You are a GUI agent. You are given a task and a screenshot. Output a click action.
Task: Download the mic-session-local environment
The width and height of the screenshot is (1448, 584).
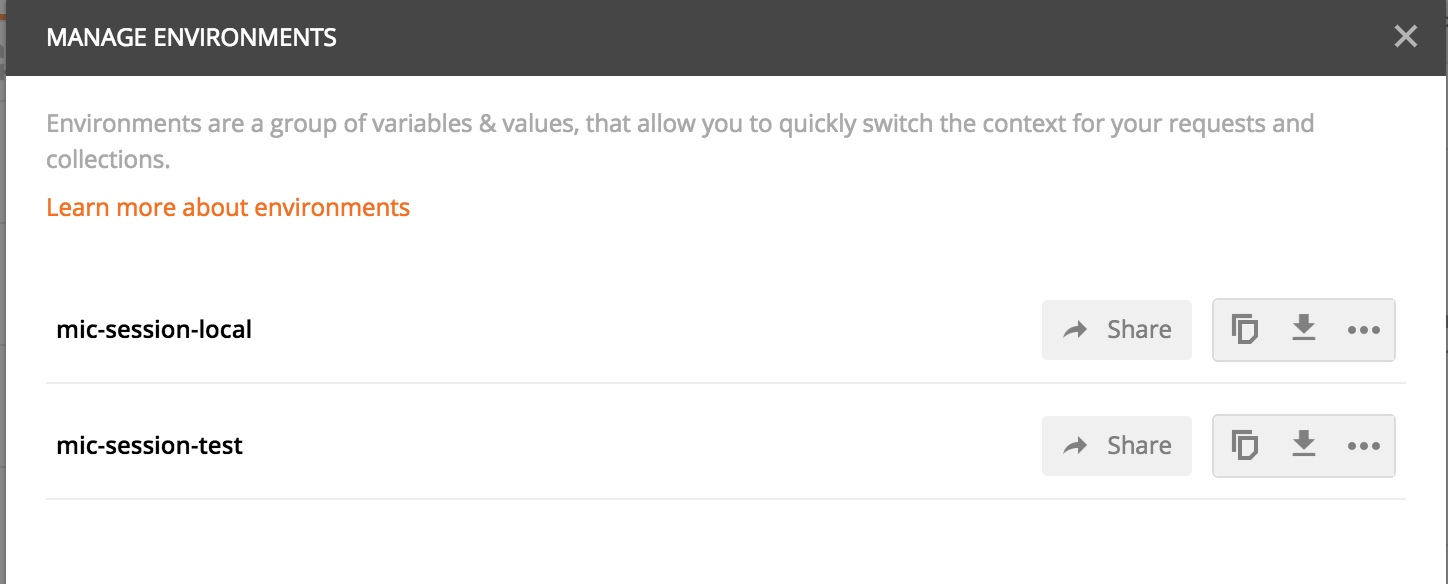click(x=1303, y=328)
